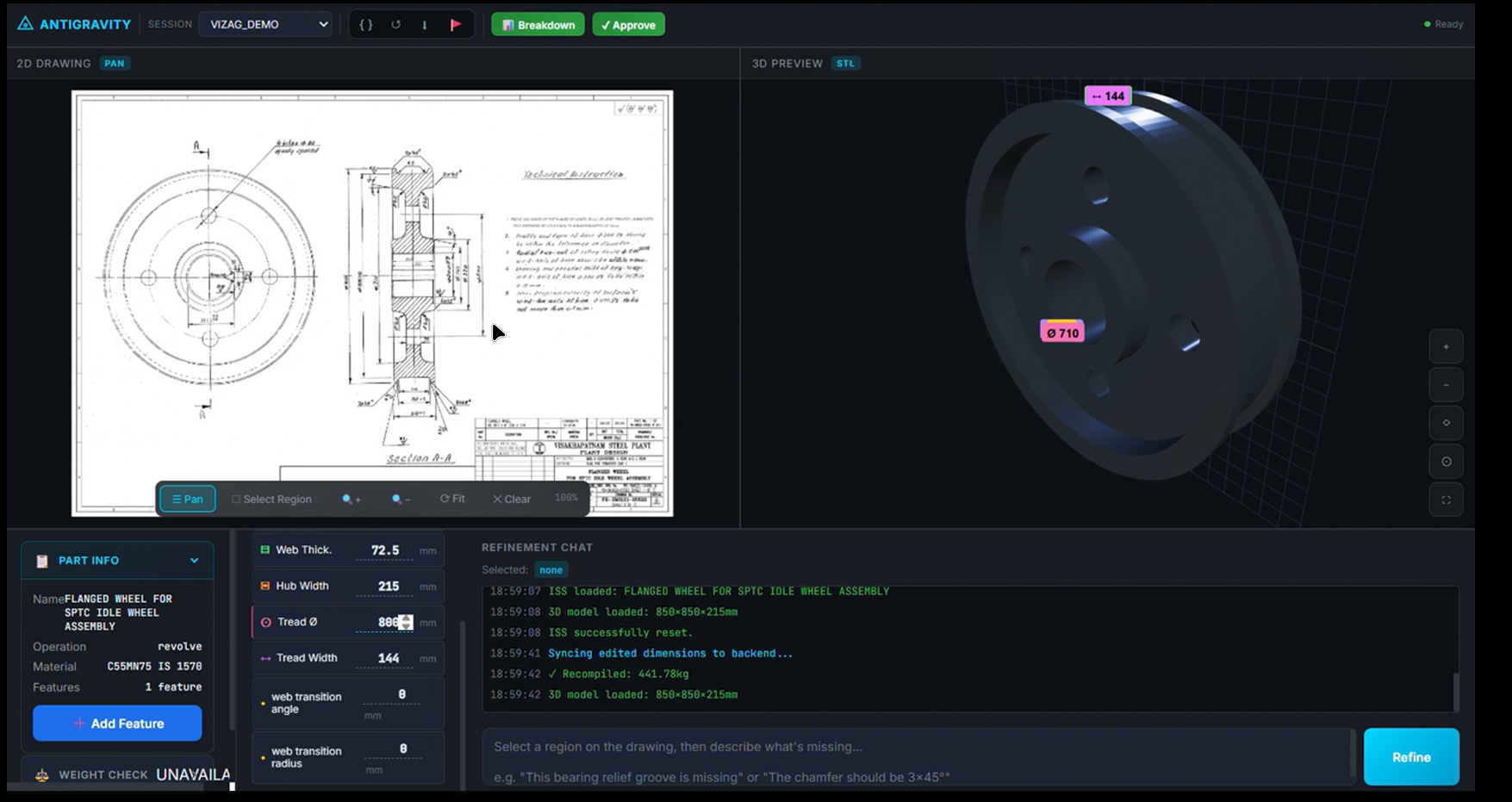Click the red flag icon
The width and height of the screenshot is (1512, 802).
(x=456, y=25)
